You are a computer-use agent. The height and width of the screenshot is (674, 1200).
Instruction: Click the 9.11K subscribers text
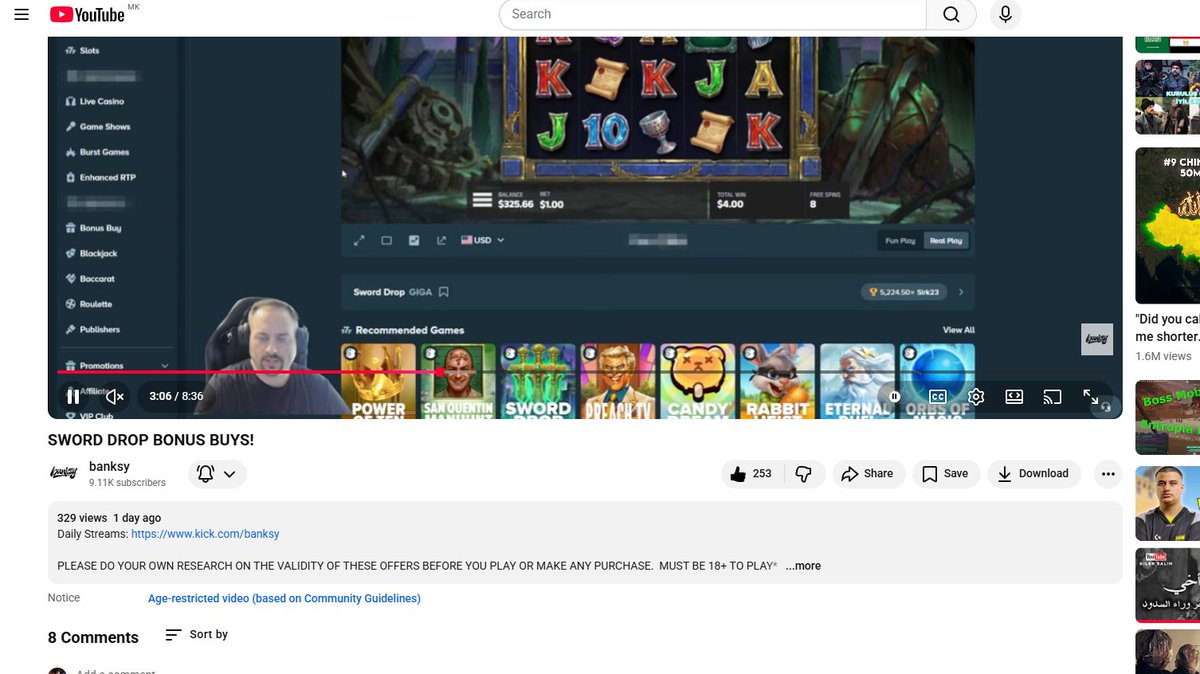pyautogui.click(x=127, y=483)
